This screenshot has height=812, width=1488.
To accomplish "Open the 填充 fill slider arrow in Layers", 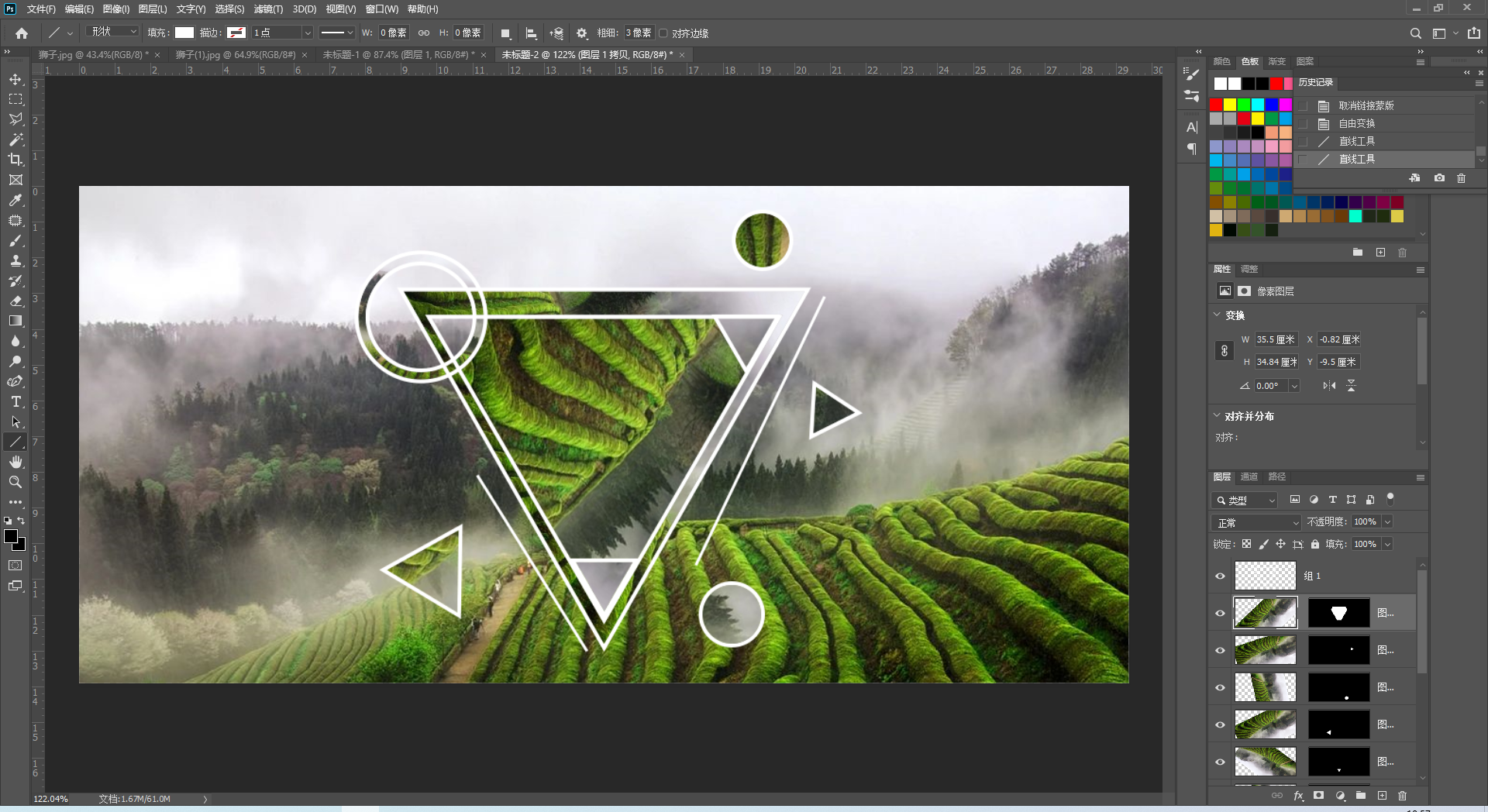I will (x=1388, y=545).
